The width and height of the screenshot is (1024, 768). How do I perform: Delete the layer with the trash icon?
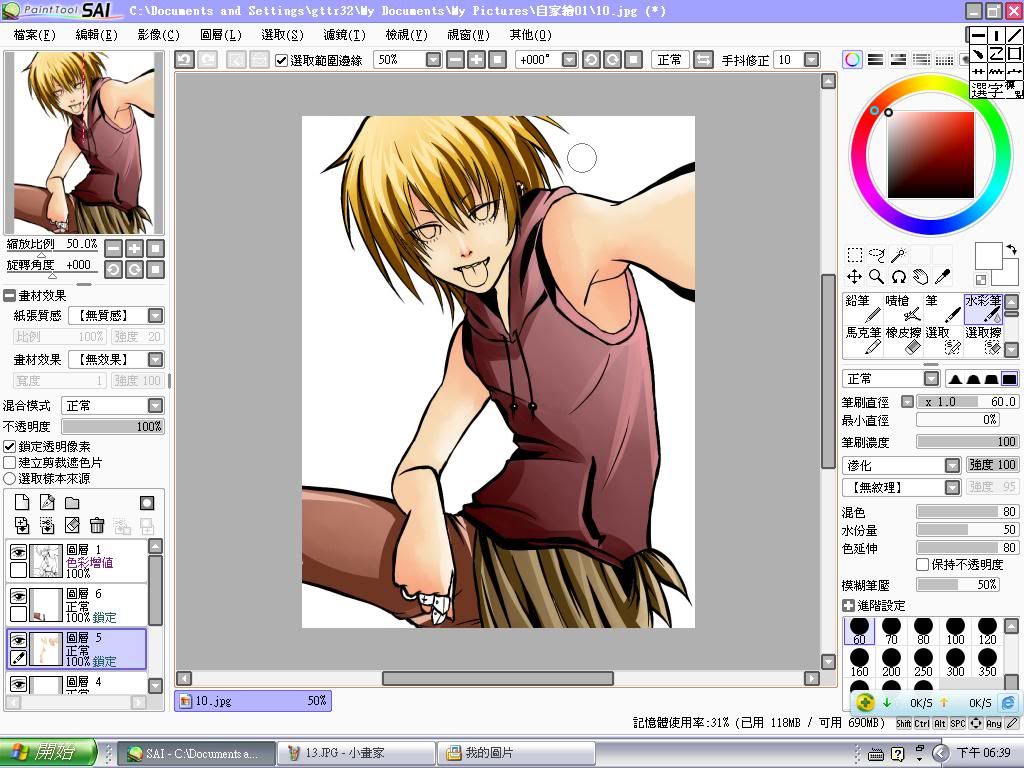click(97, 525)
